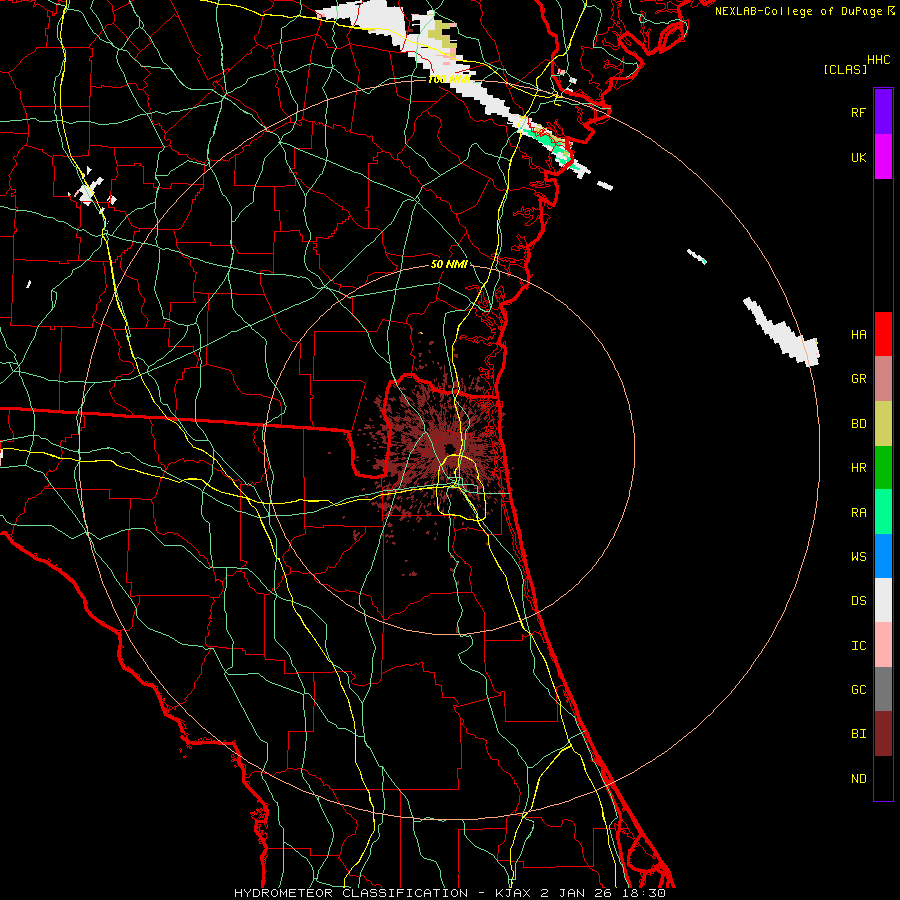
Task: Click the 18:30 timestamp
Action: click(646, 893)
